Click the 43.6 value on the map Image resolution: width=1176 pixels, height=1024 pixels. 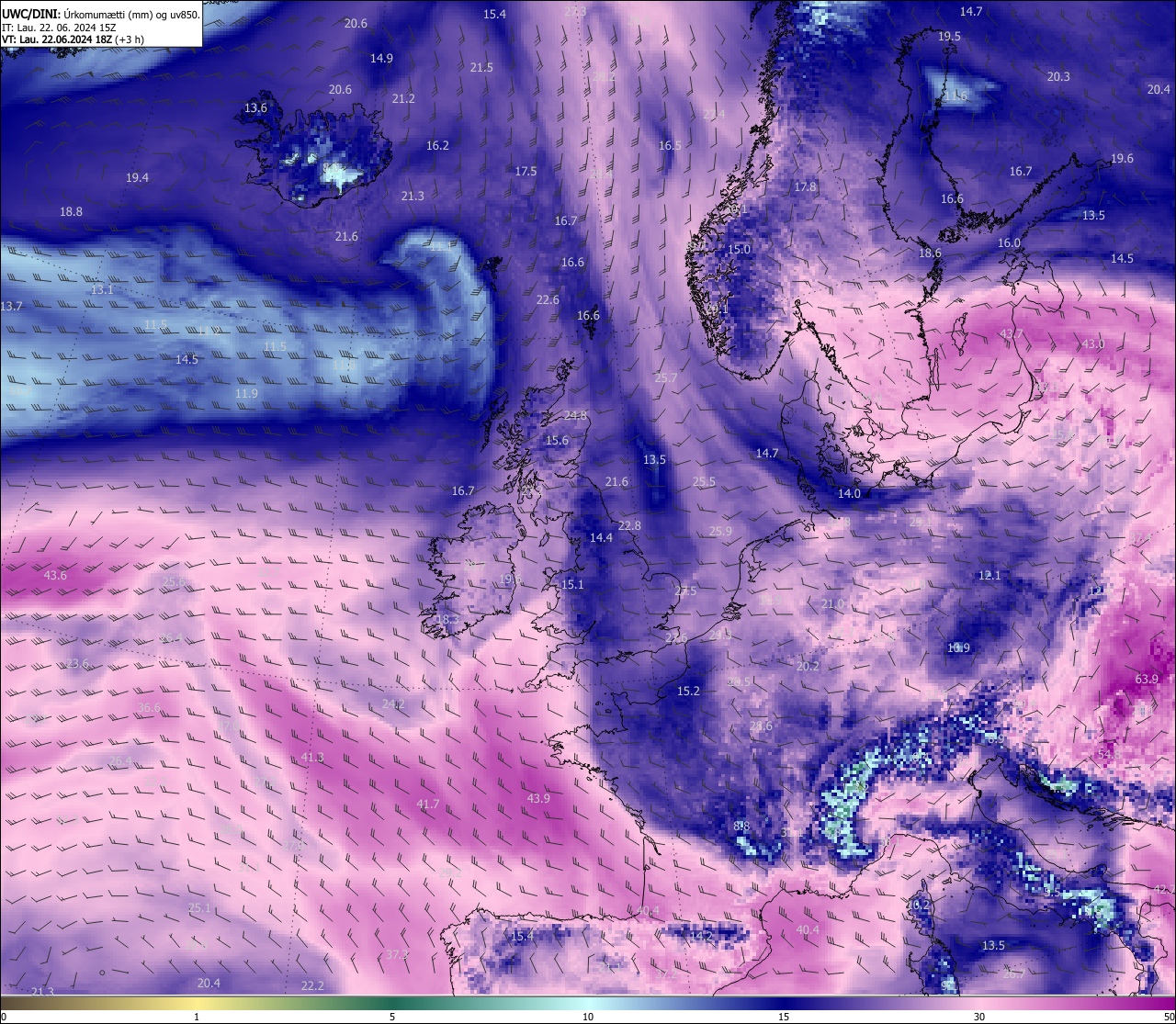click(x=55, y=575)
